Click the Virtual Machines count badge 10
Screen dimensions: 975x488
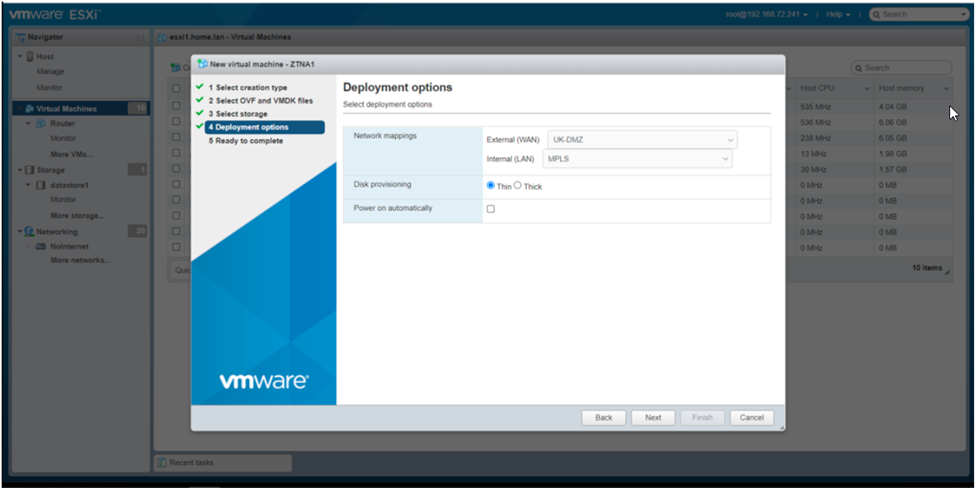137,109
